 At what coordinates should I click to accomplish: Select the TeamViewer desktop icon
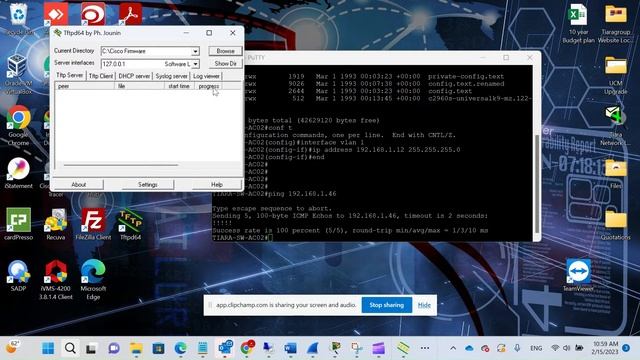578,276
